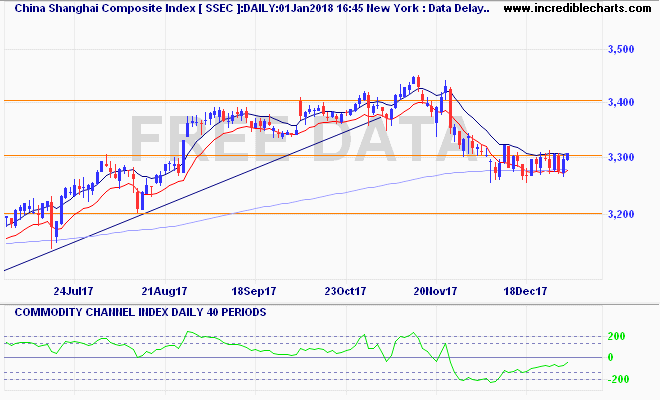Select the 3,200 price axis label
This screenshot has height=400, width=660.
(x=621, y=214)
